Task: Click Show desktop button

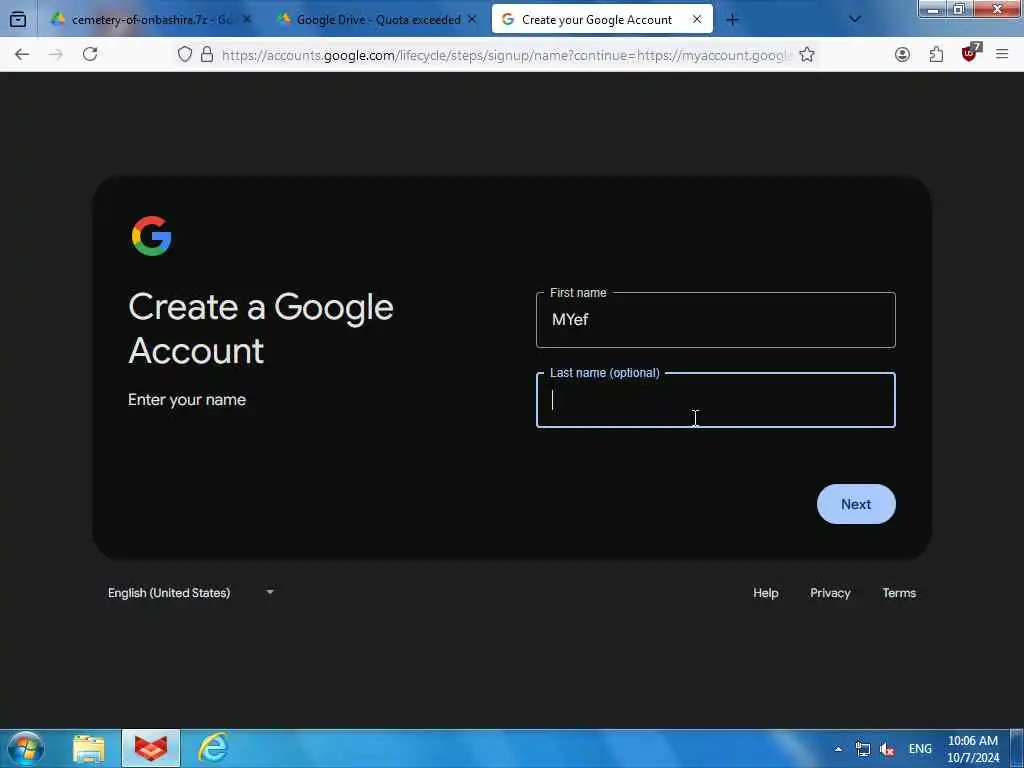Action: click(1017, 749)
